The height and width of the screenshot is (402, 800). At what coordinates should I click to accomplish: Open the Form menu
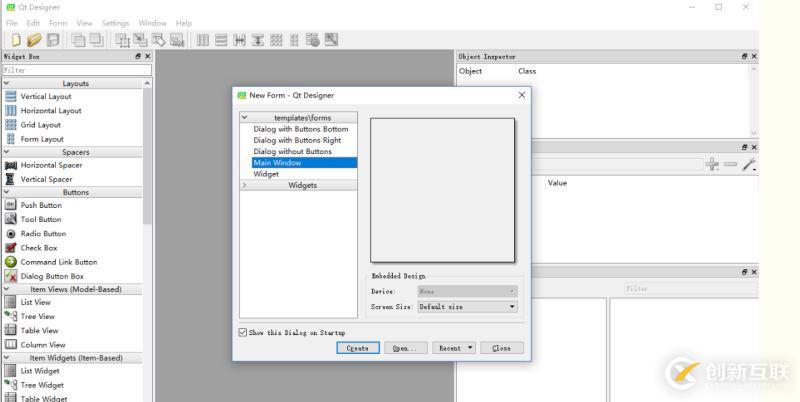58,23
